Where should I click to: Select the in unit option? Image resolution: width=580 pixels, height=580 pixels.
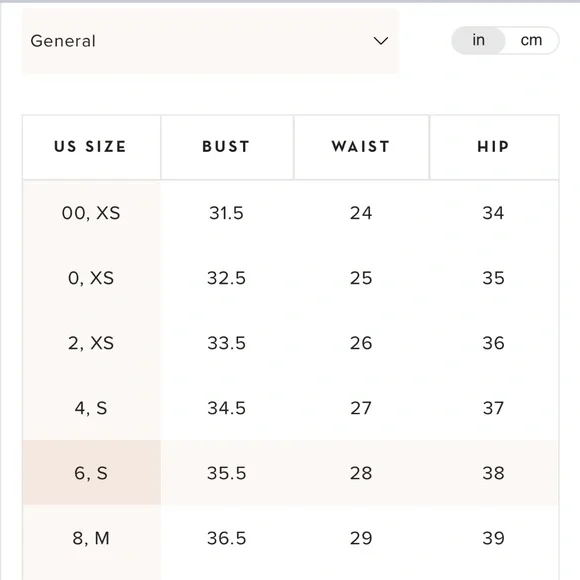click(478, 40)
